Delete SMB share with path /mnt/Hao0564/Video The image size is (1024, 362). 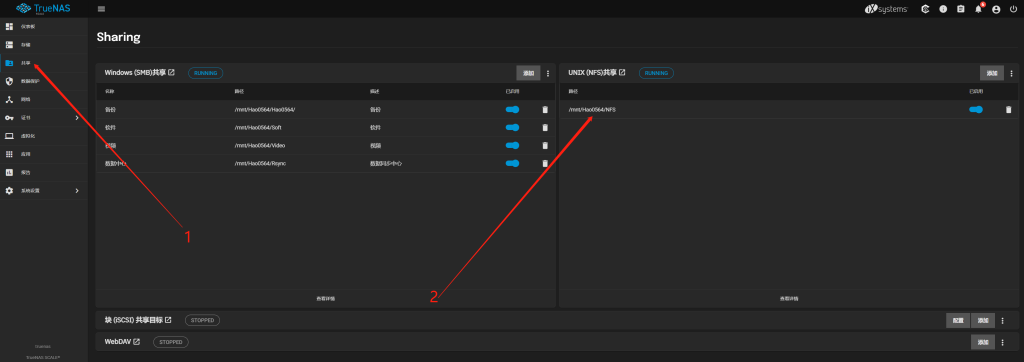pos(545,146)
